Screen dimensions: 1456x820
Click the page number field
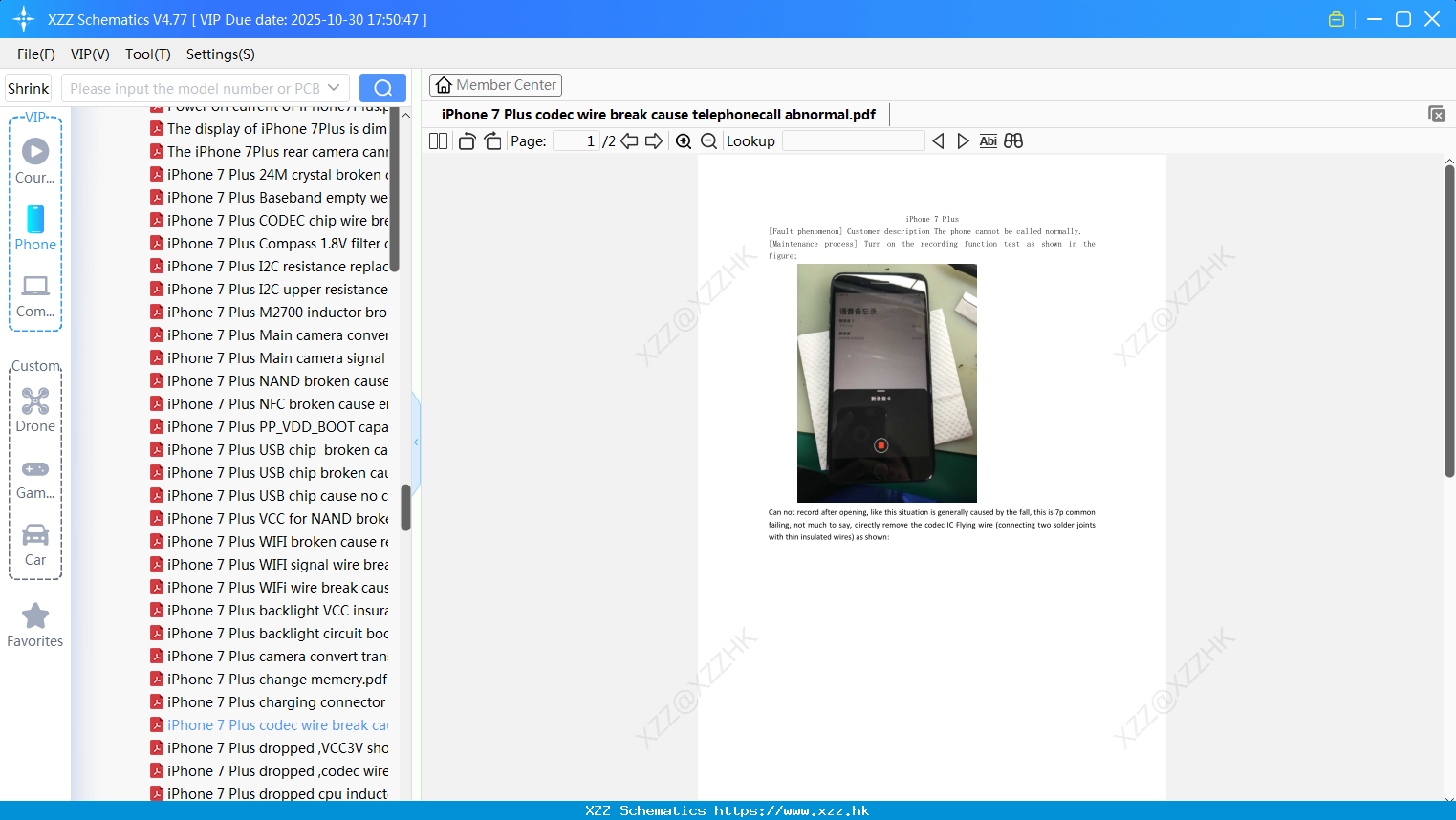tap(576, 141)
